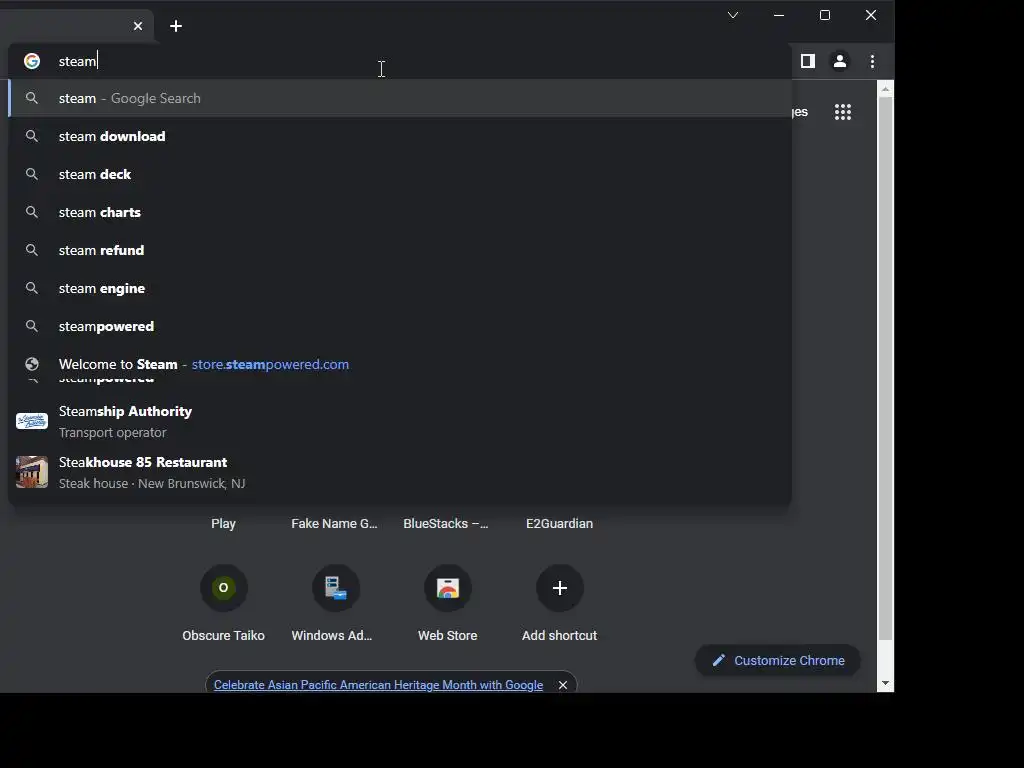The image size is (1024, 768).
Task: Click the Google logo in address bar
Action: (x=32, y=61)
